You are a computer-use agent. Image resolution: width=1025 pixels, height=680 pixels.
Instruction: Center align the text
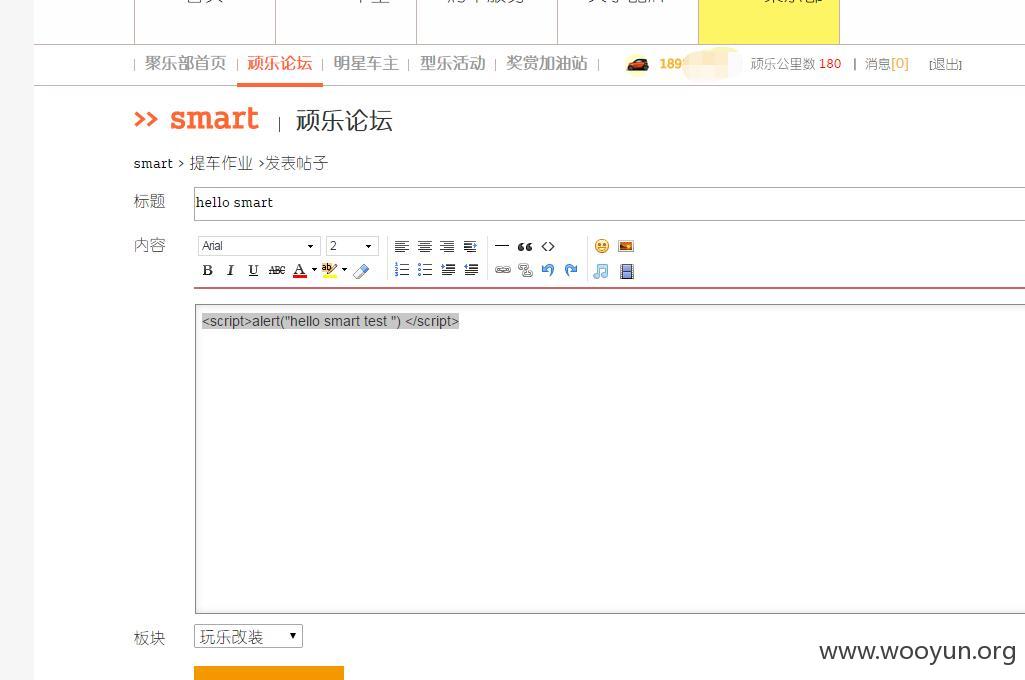pos(425,246)
